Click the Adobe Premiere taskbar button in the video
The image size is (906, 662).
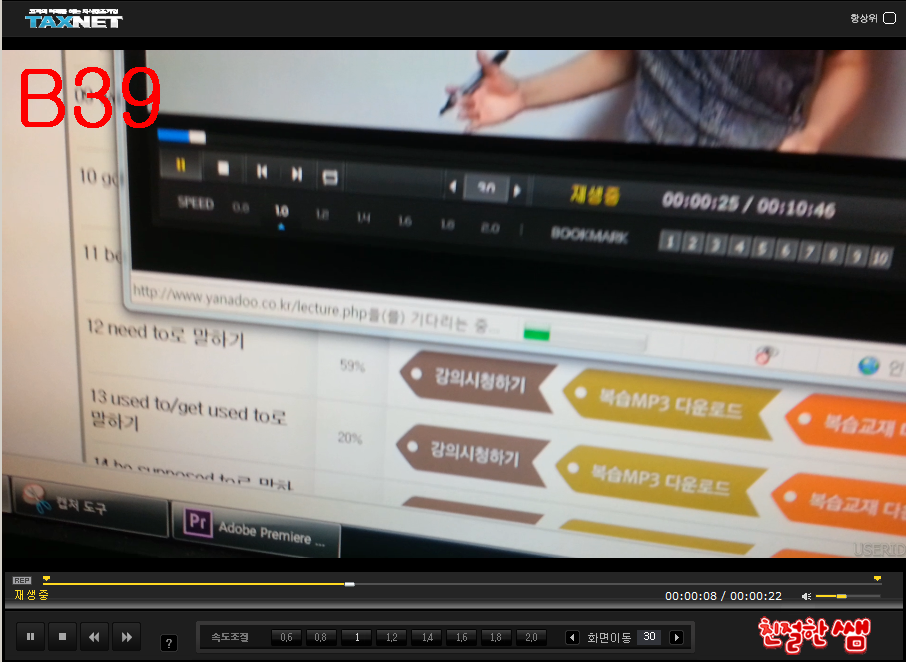click(x=257, y=529)
